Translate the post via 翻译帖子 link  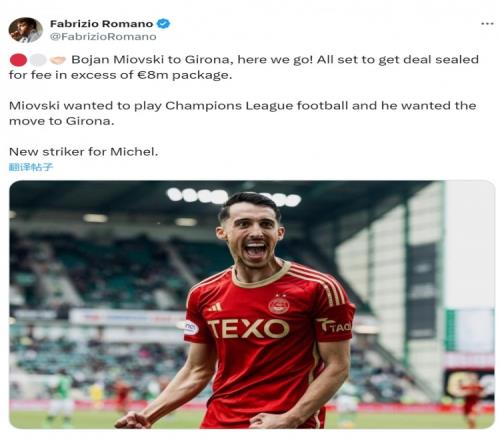pos(31,167)
